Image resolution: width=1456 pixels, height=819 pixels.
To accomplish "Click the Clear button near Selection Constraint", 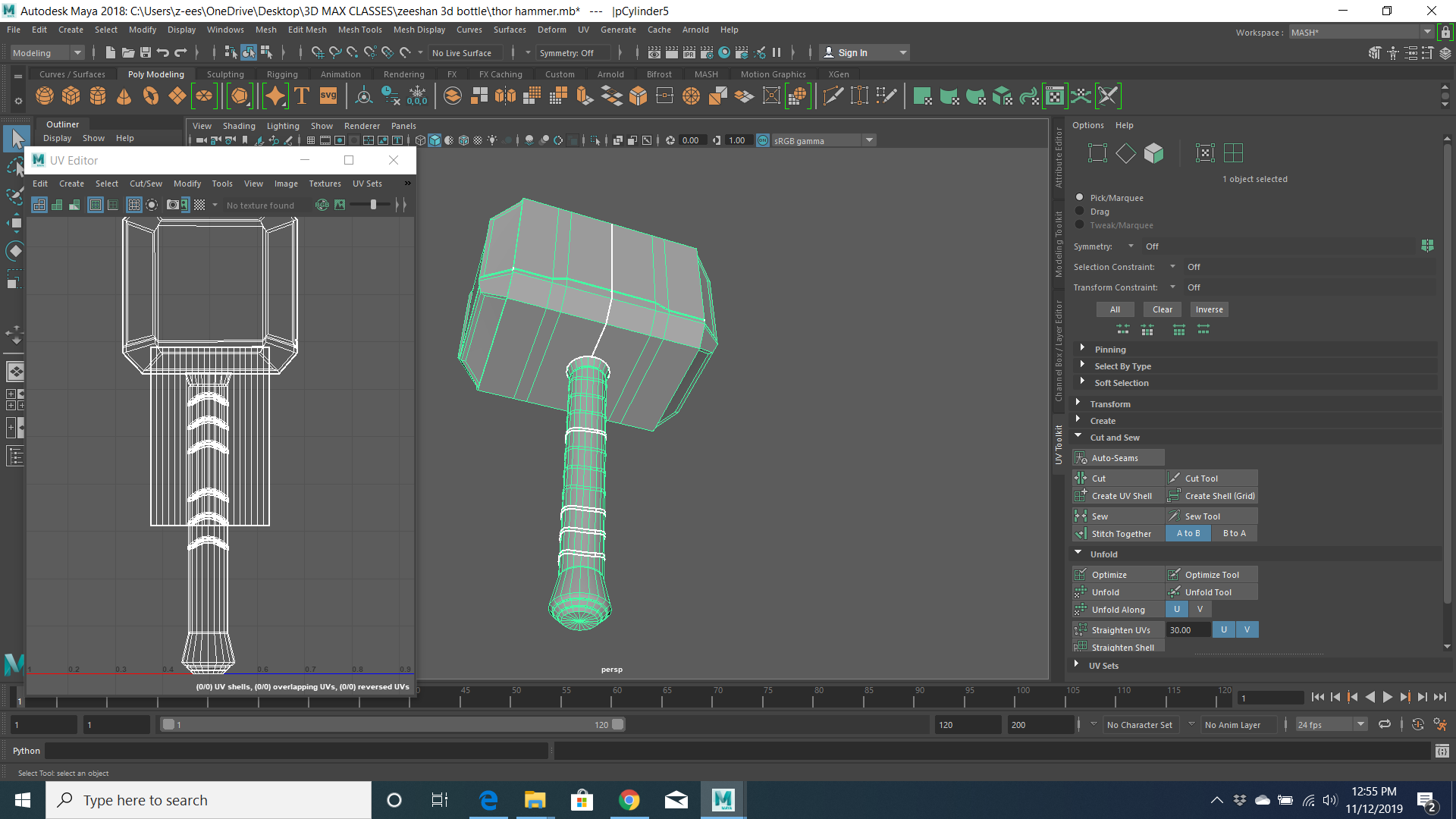I will tap(1162, 309).
